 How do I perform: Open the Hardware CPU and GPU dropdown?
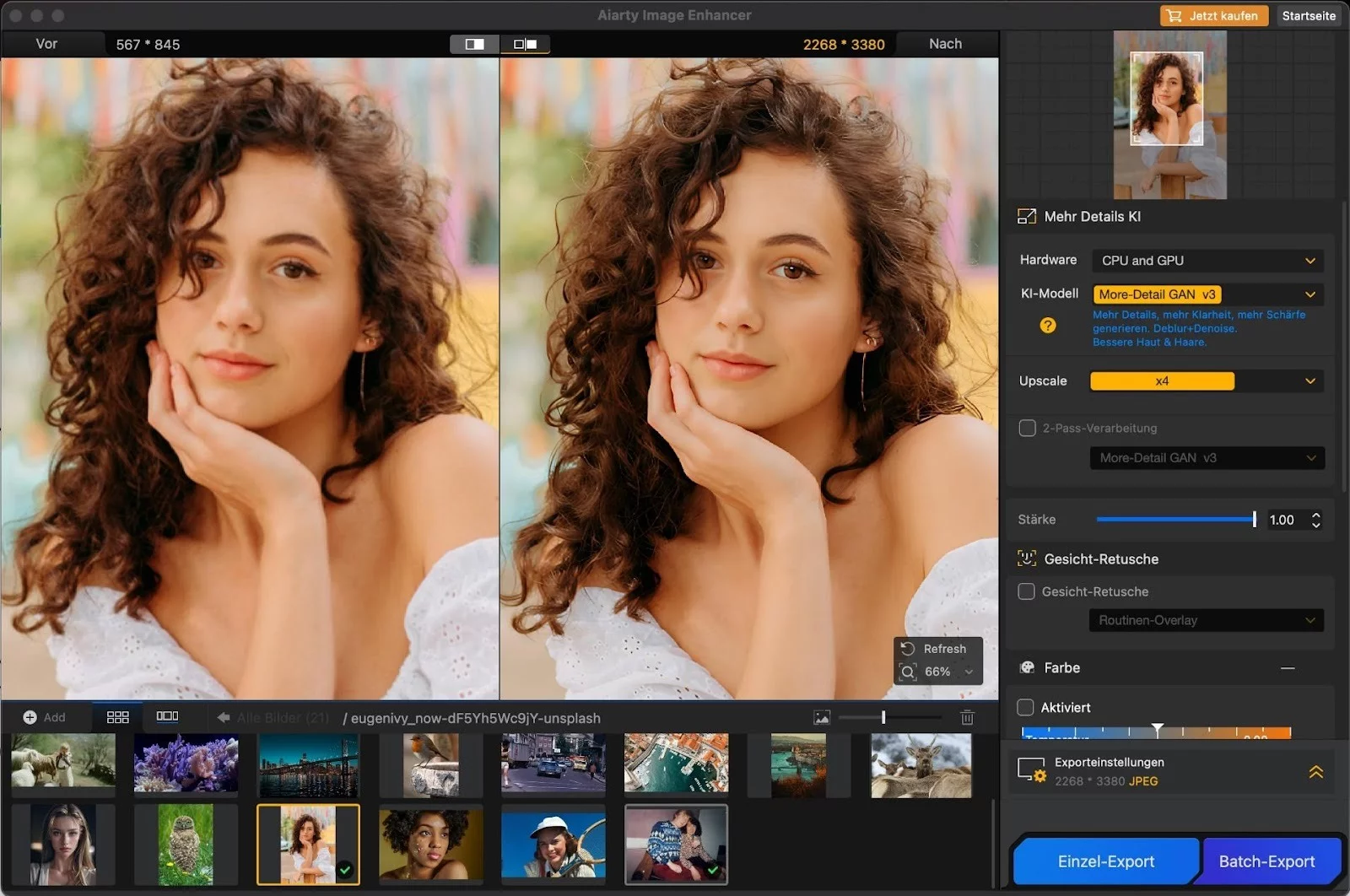click(x=1207, y=261)
